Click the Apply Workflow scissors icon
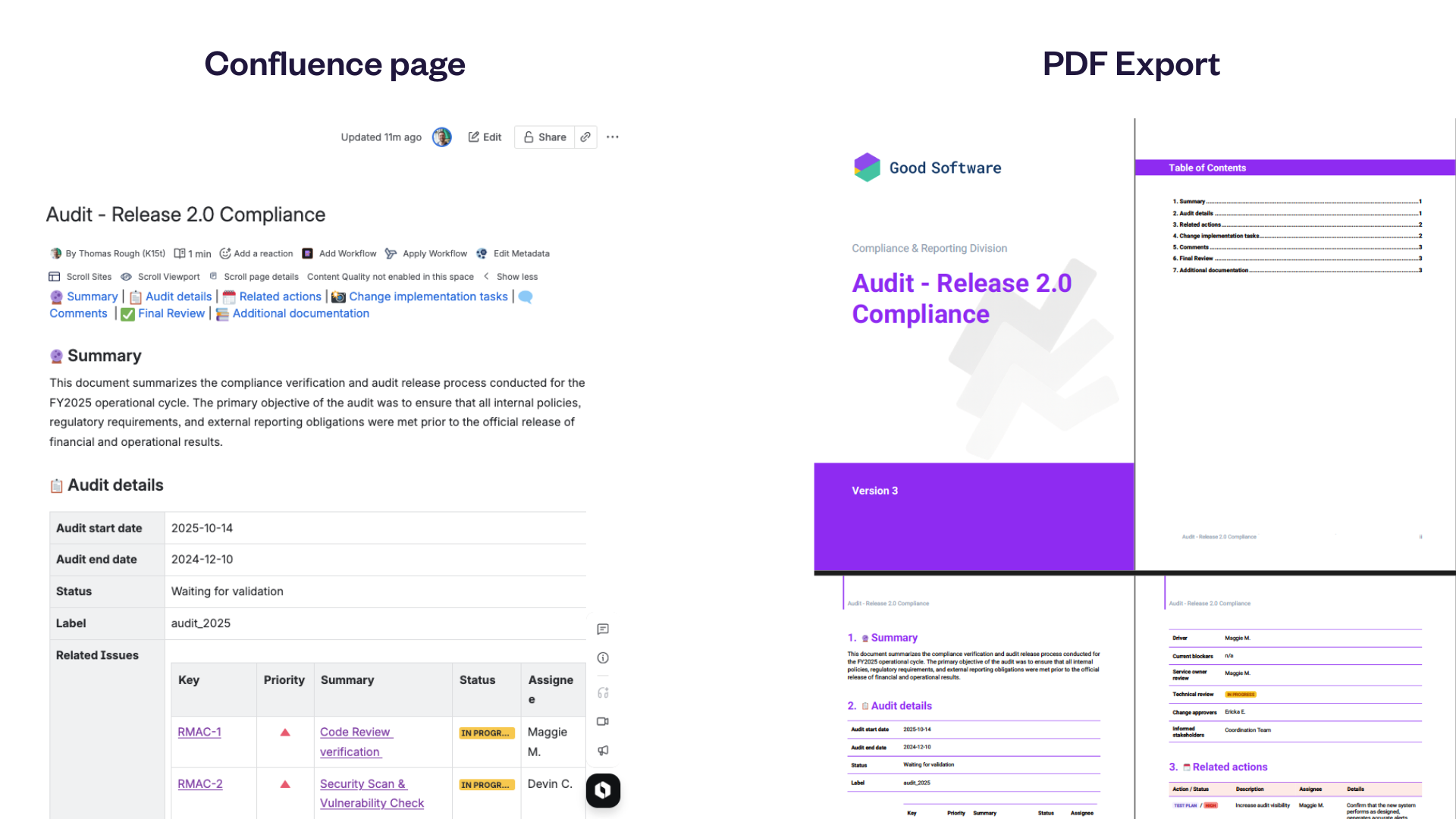The height and width of the screenshot is (819, 1456). coord(391,253)
